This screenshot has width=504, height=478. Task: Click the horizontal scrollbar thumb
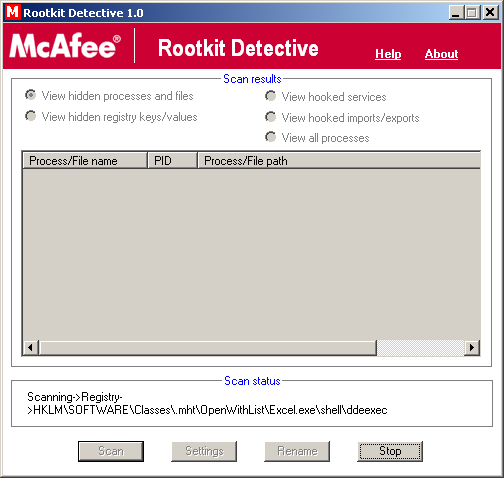[x=208, y=348]
